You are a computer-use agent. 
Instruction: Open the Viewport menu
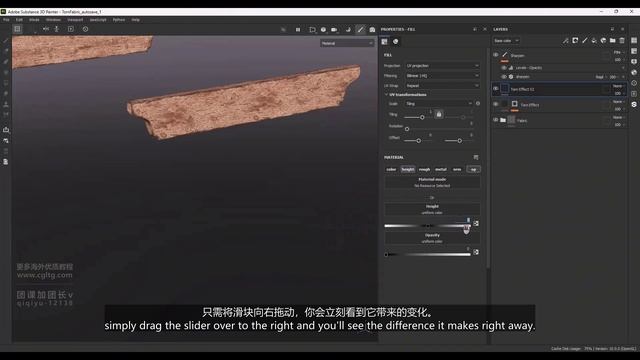75,20
